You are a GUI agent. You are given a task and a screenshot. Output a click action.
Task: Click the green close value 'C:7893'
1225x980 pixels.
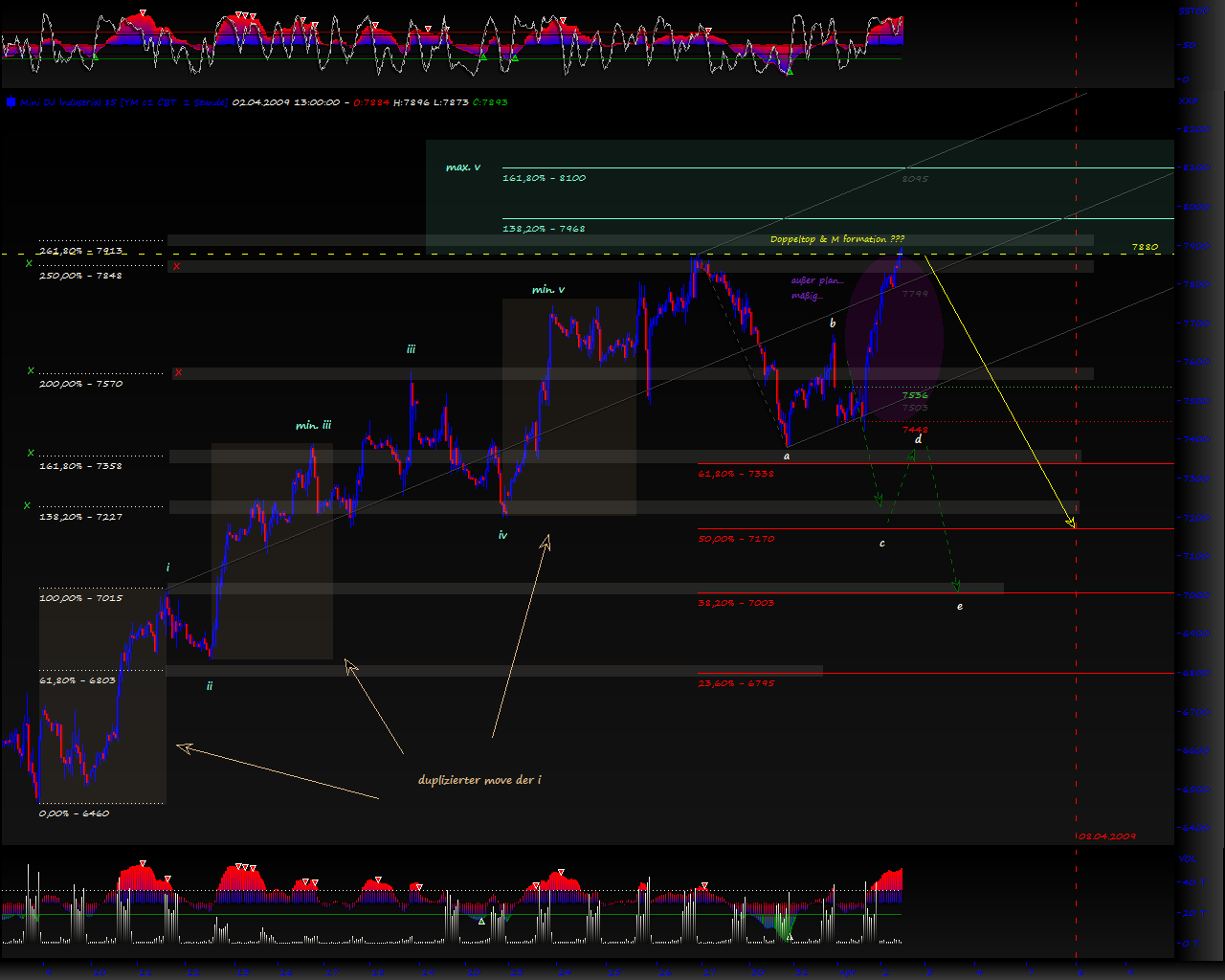tap(491, 101)
